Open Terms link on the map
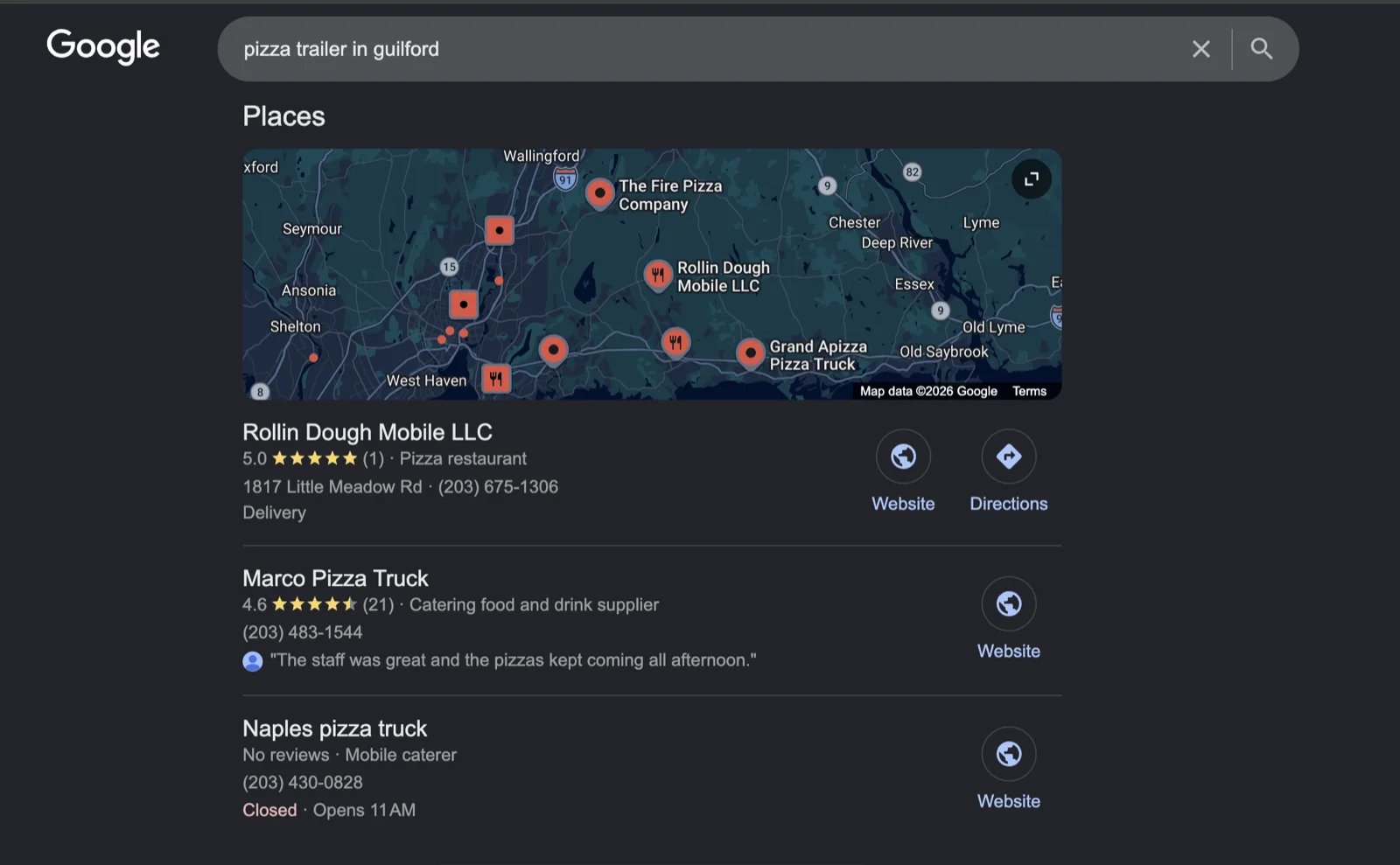The width and height of the screenshot is (1400, 865). (1029, 391)
